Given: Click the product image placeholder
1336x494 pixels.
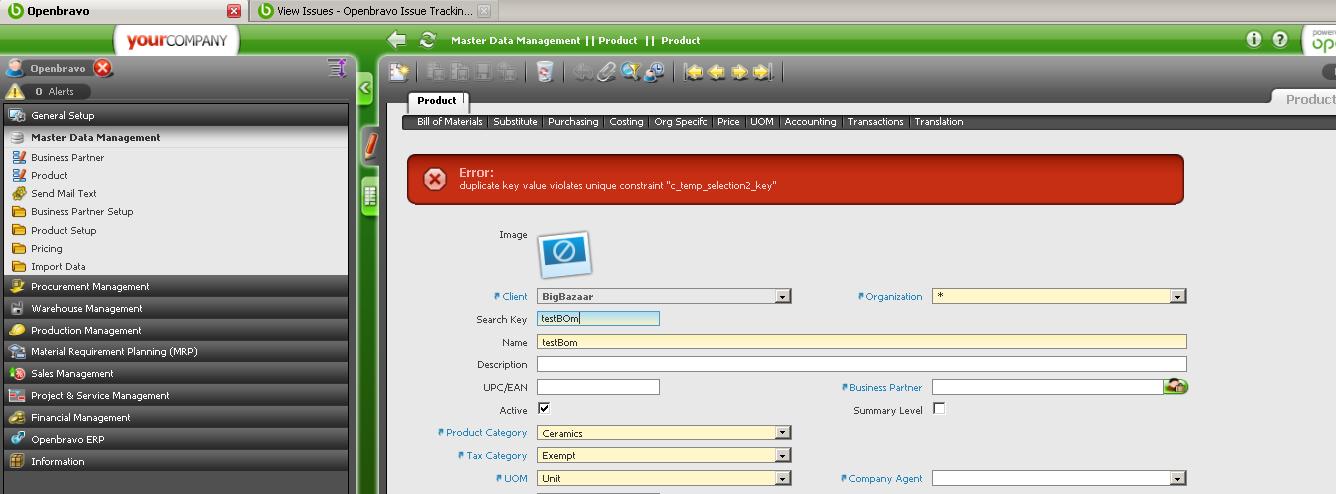Looking at the screenshot, I should coord(565,254).
